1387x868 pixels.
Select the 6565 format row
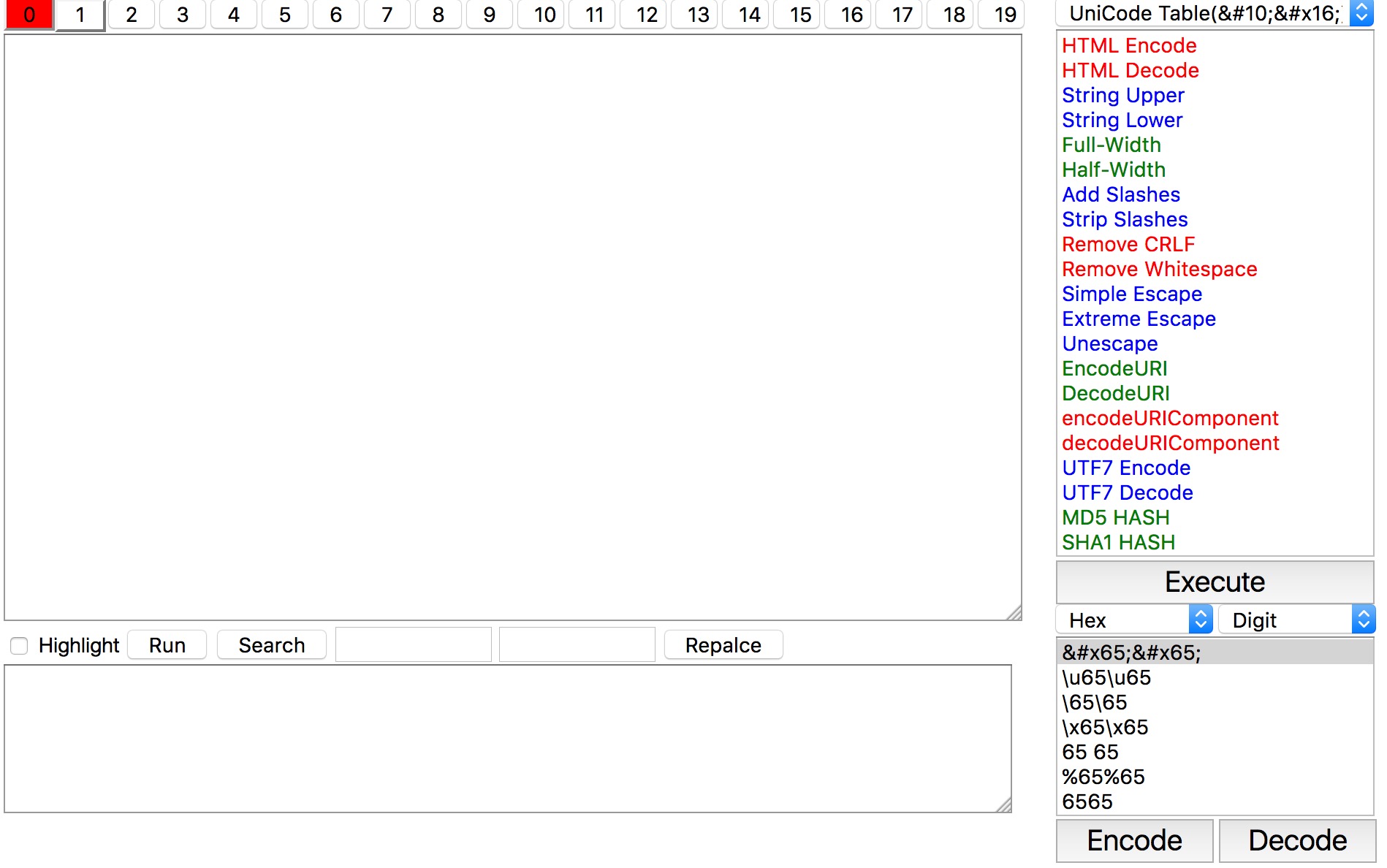1215,802
